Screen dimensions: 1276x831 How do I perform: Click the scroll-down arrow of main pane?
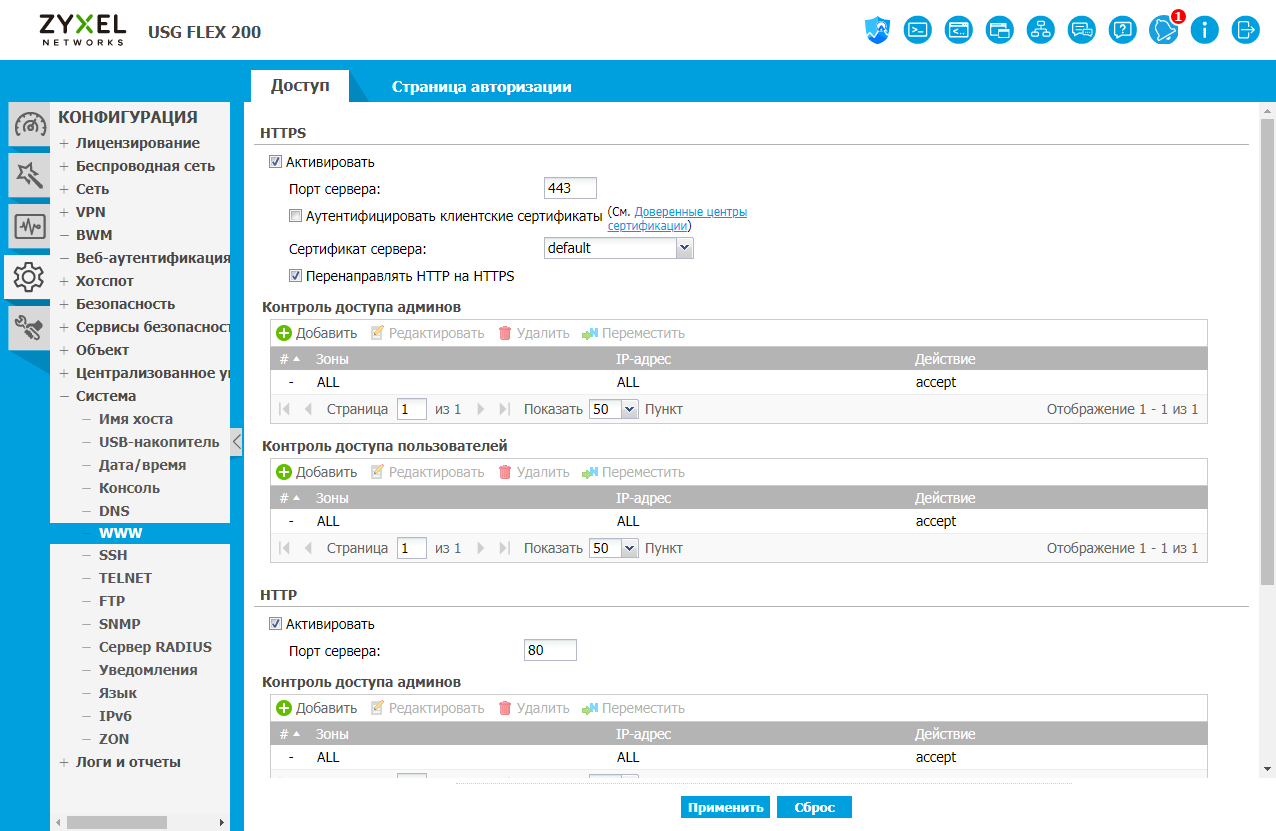click(1267, 768)
